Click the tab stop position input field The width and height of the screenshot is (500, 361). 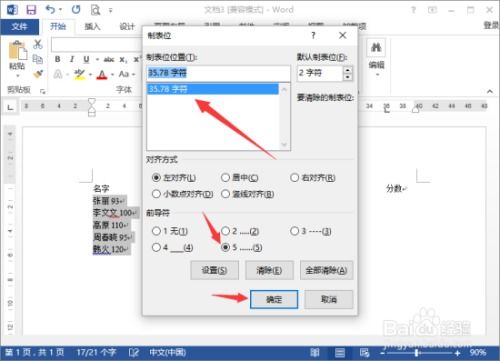(x=219, y=73)
